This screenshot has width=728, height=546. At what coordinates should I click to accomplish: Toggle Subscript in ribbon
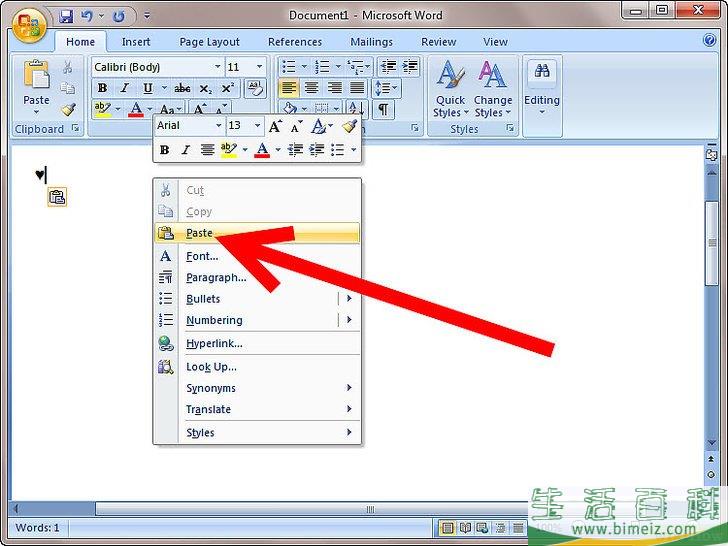(205, 88)
